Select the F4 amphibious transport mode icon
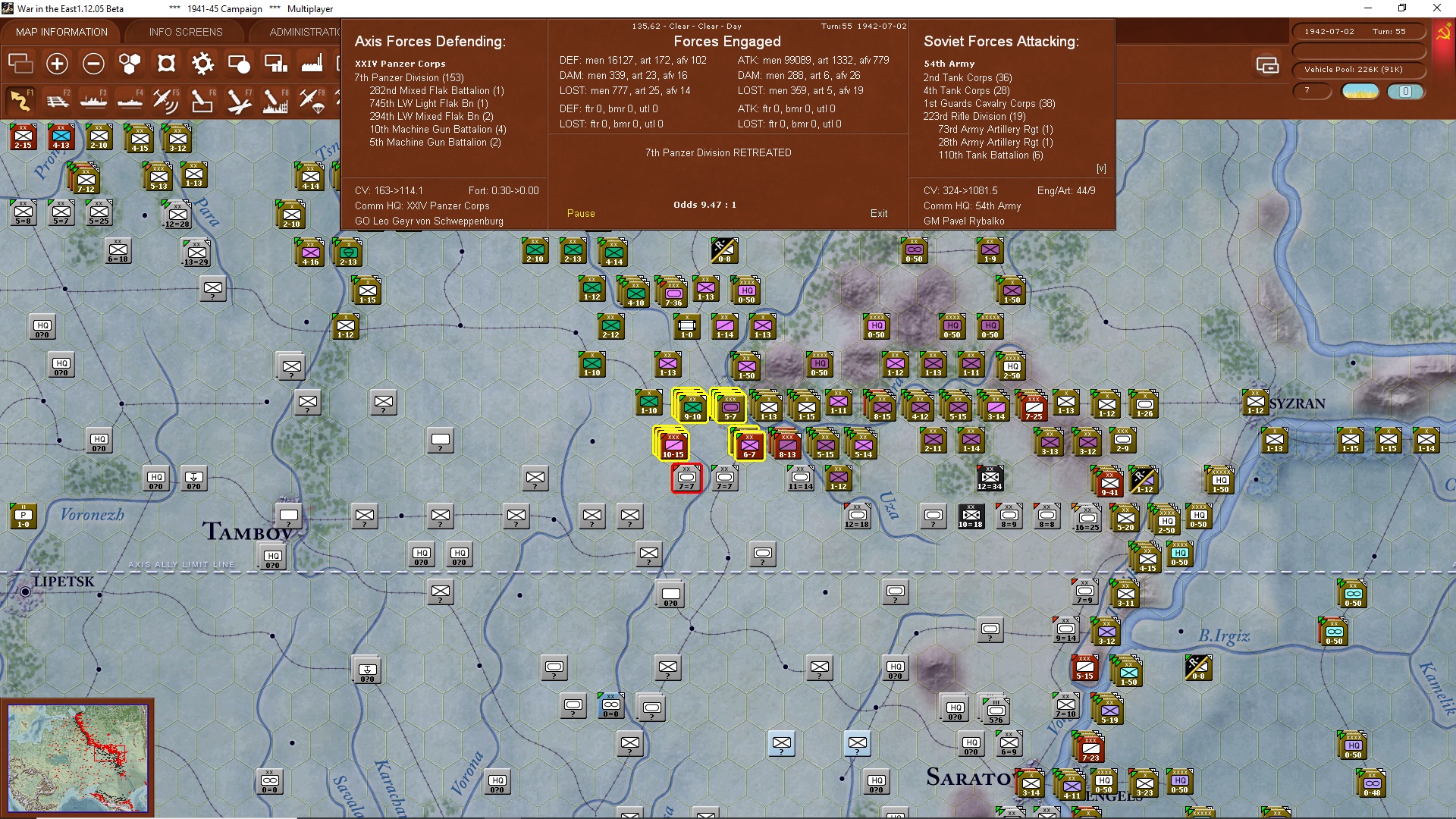This screenshot has height=819, width=1456. 130,100
